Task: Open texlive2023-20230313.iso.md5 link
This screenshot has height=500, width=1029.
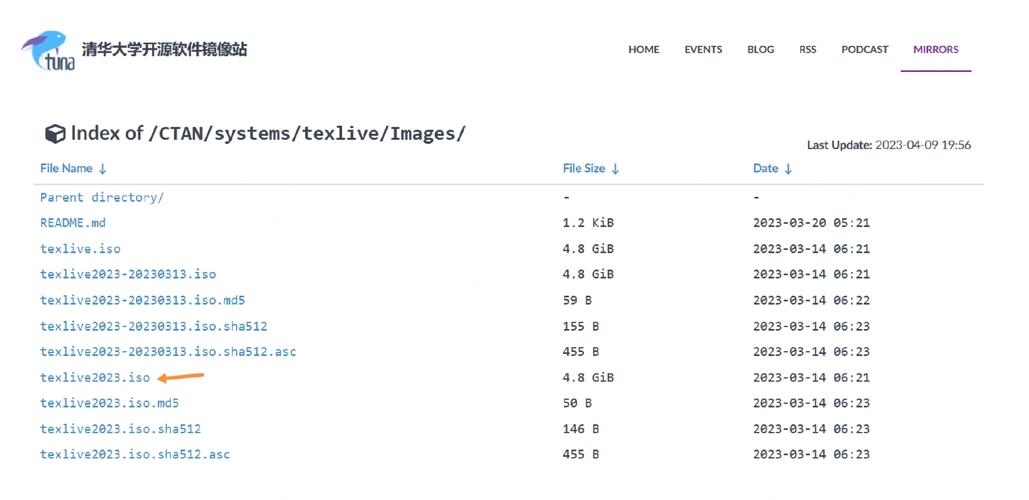Action: (142, 301)
